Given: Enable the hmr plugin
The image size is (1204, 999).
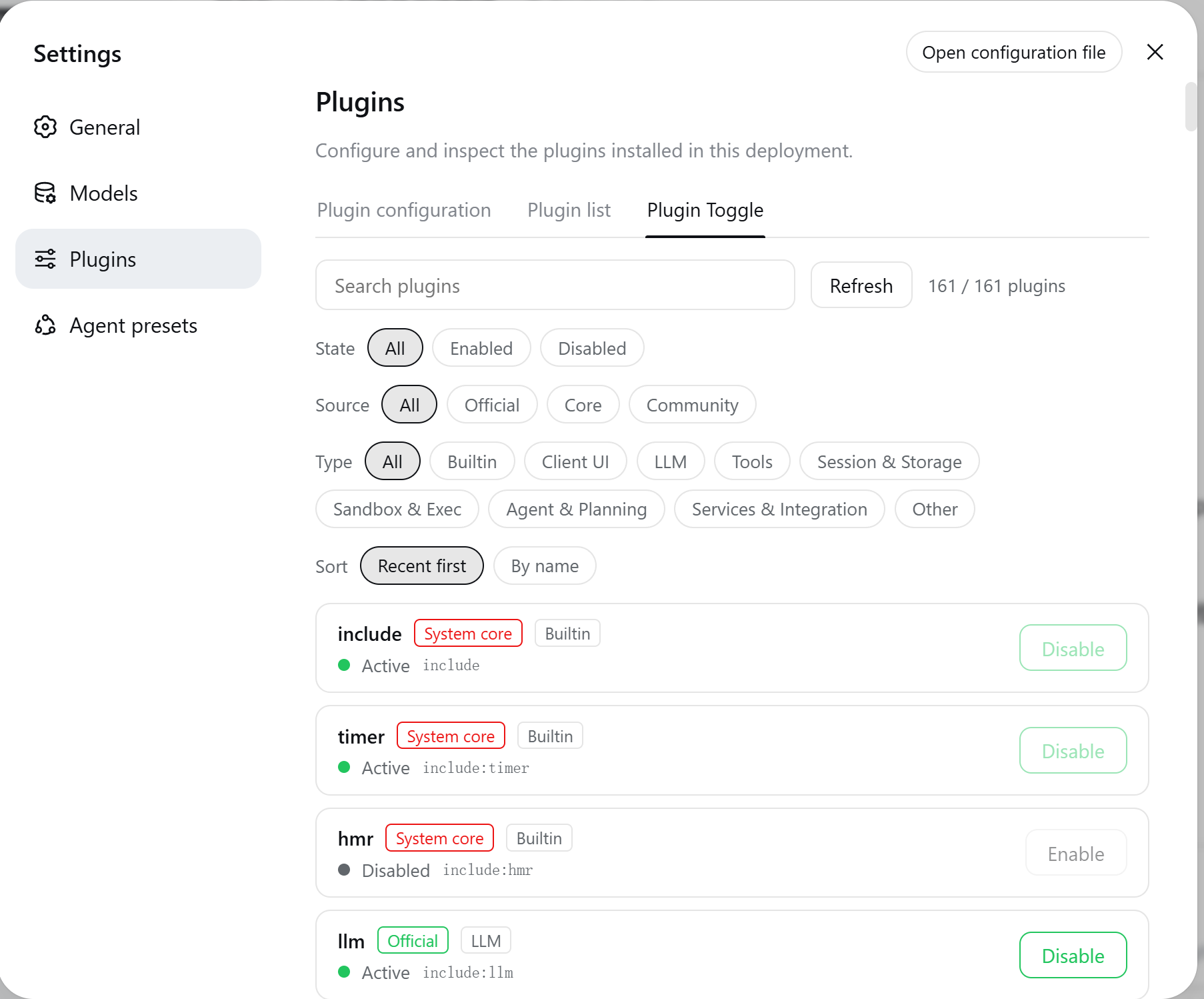Looking at the screenshot, I should pos(1076,854).
